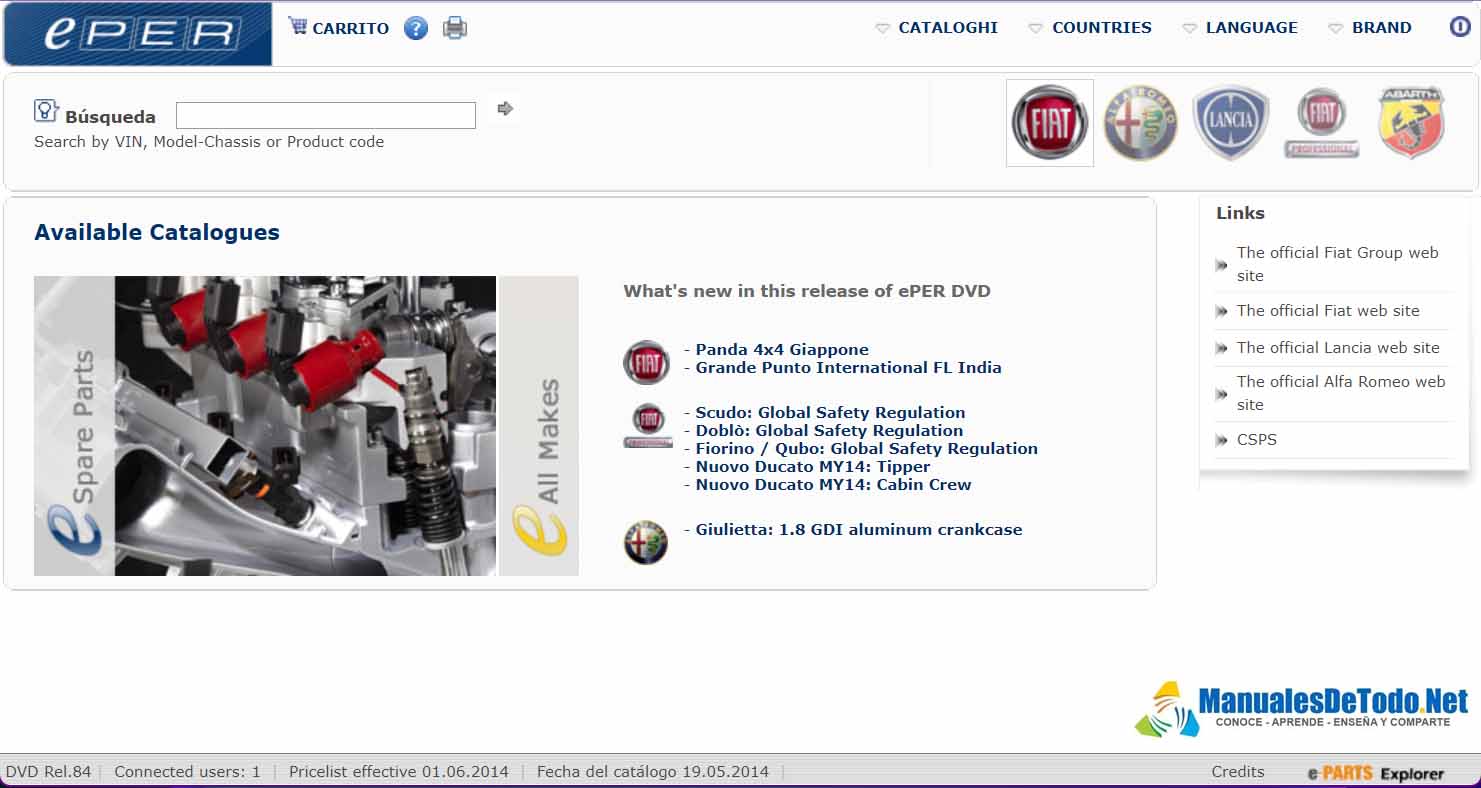This screenshot has width=1481, height=788.
Task: Click Fecha del catálogo 19.05.2014 text
Action: coord(653,772)
